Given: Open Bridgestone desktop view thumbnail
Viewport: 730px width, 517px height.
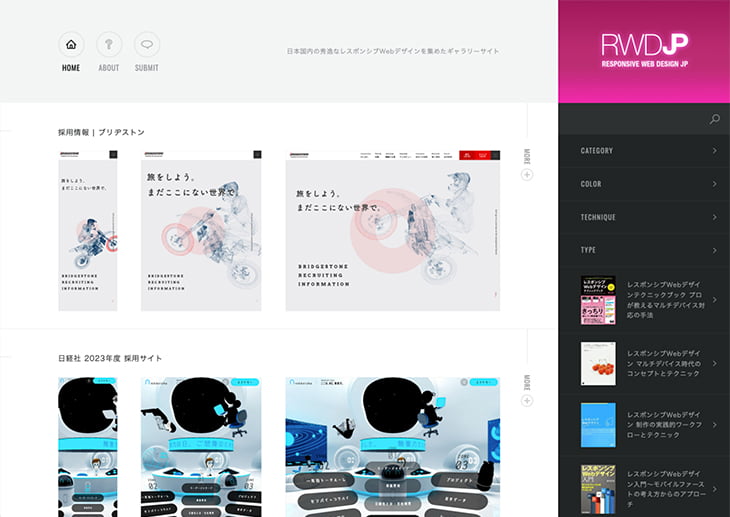Looking at the screenshot, I should 392,231.
